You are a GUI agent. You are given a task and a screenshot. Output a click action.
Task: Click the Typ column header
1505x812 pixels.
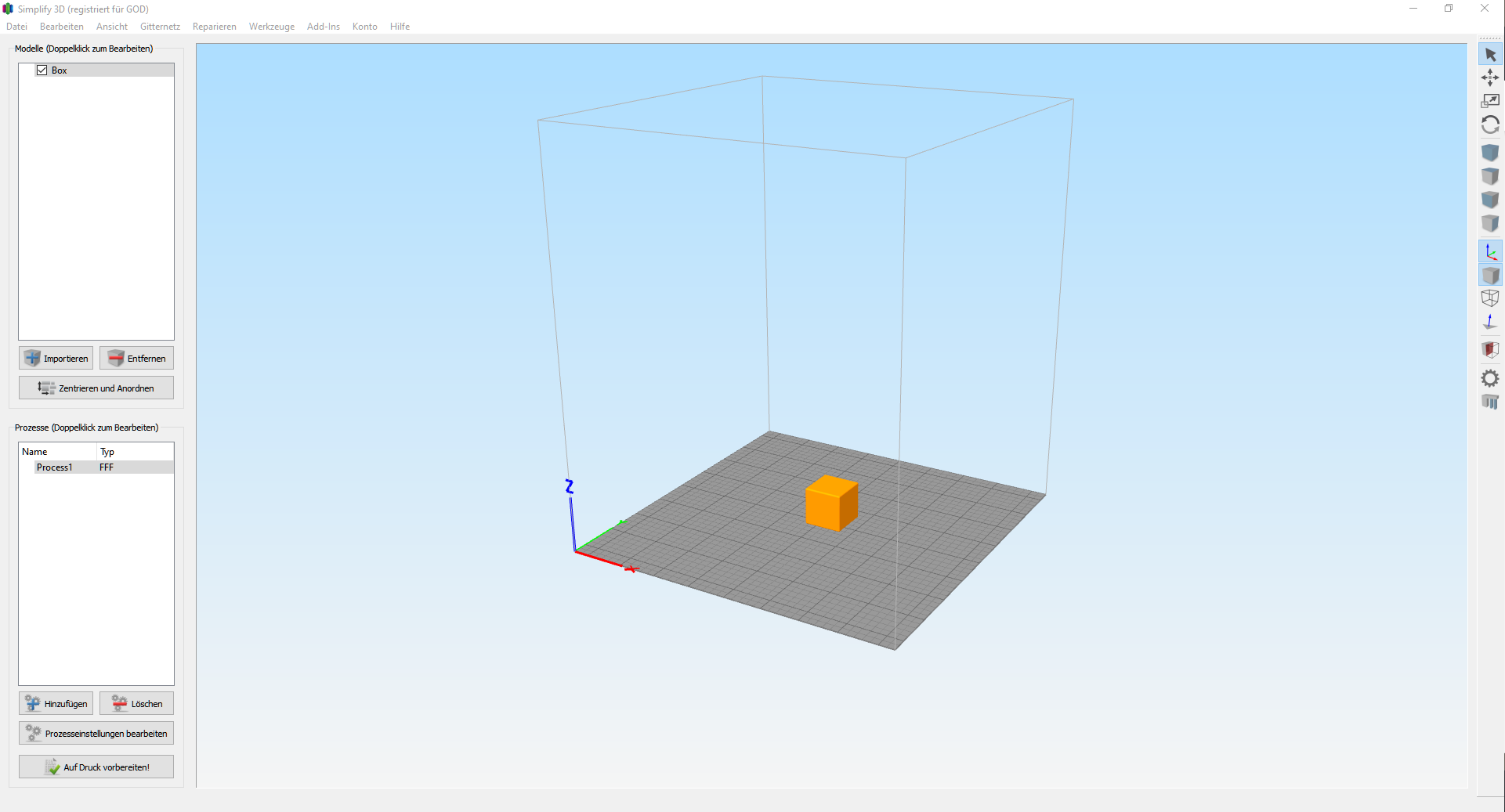click(136, 452)
